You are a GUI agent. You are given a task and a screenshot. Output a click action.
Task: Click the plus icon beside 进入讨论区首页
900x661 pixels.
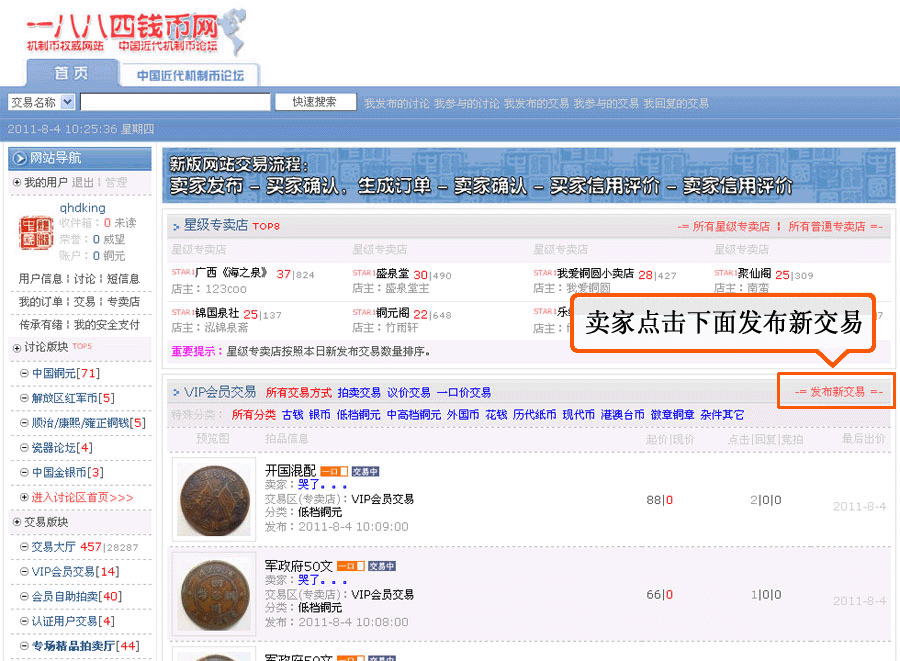point(24,497)
